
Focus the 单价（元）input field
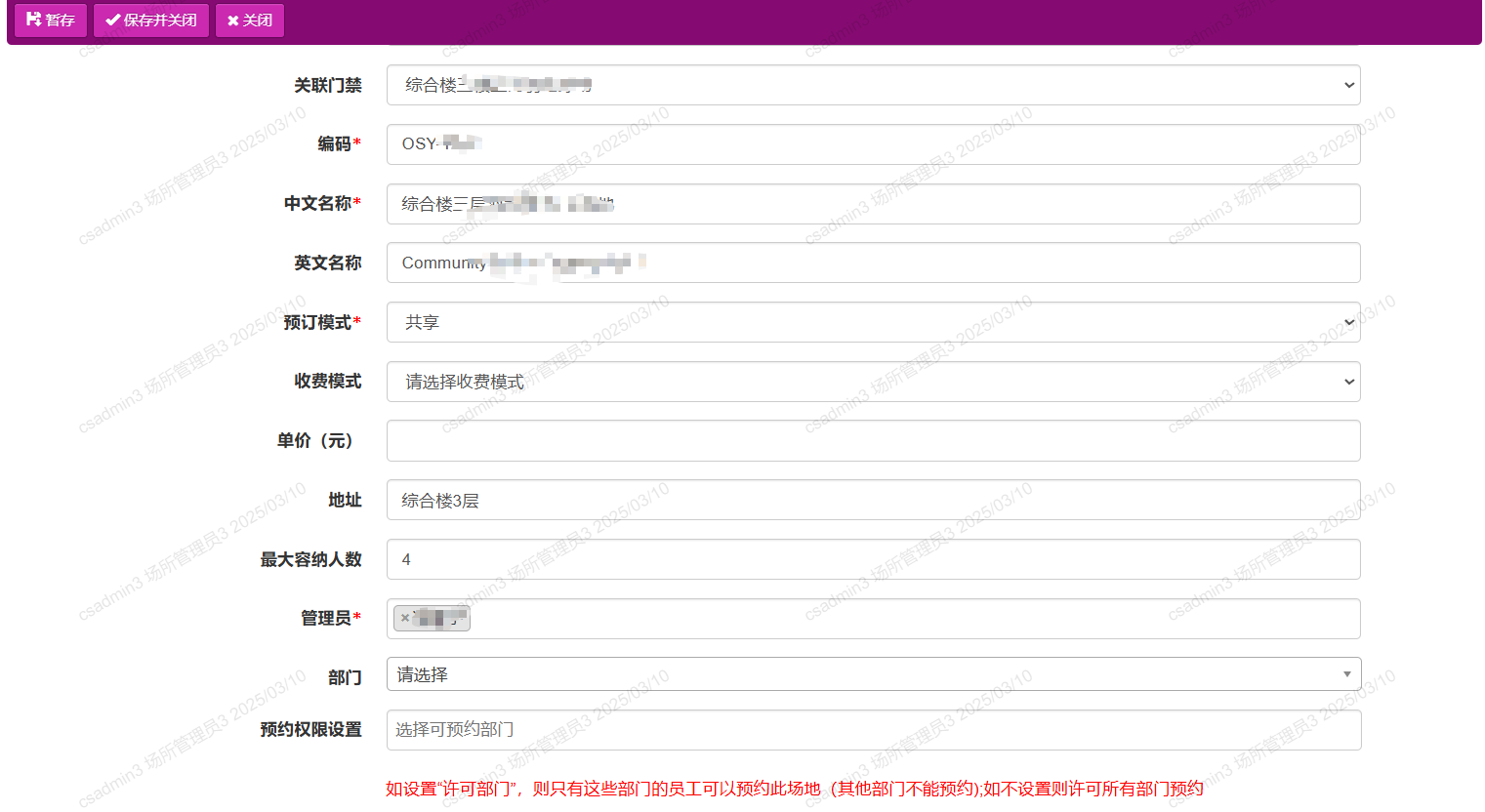874,440
